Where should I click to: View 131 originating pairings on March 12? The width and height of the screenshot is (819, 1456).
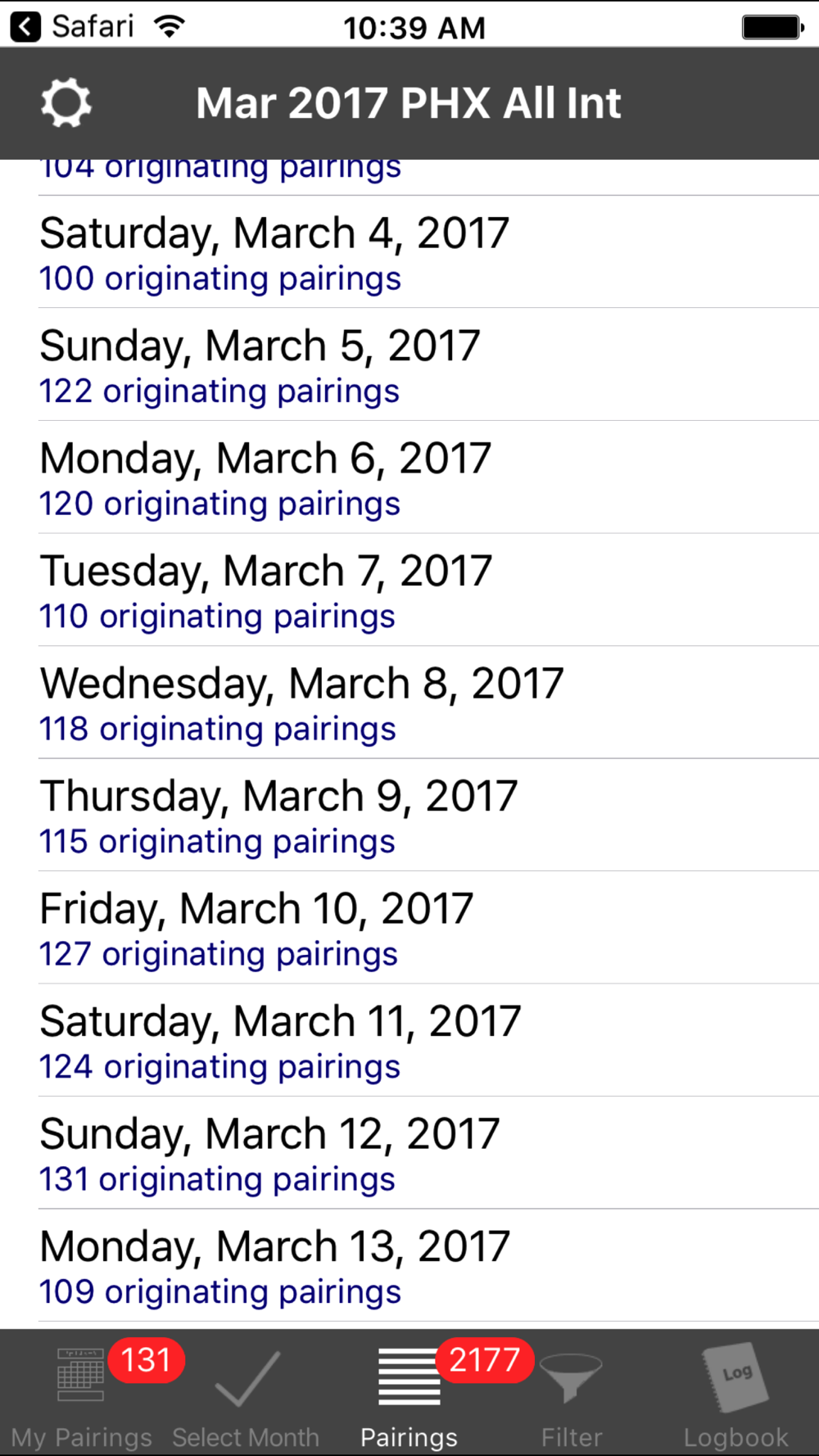[x=217, y=1179]
